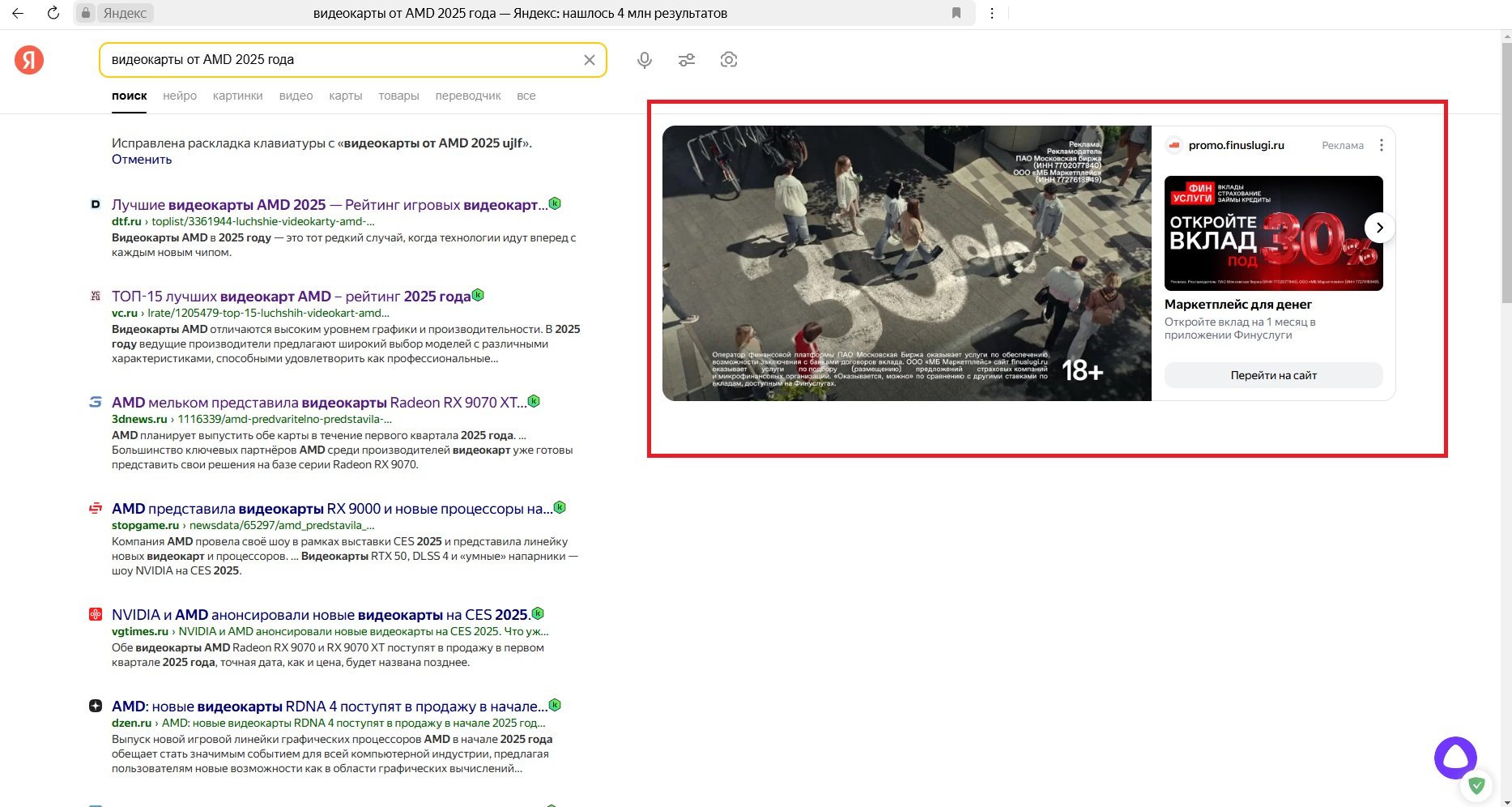Click the browser back arrow
The width and height of the screenshot is (1512, 807).
click(18, 13)
